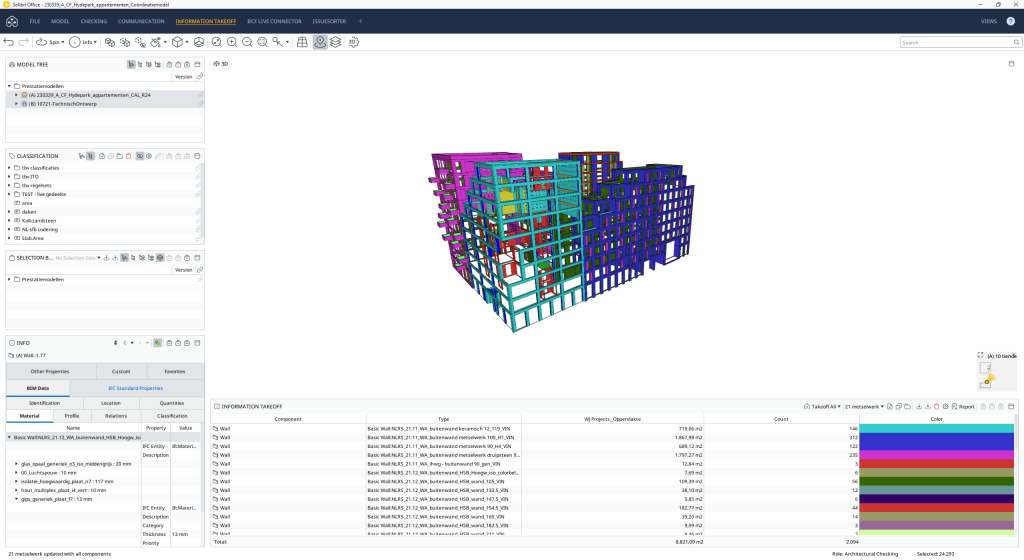The height and width of the screenshot is (560, 1024).
Task: Click the magenta color swatch of druipsteen row
Action: point(936,455)
